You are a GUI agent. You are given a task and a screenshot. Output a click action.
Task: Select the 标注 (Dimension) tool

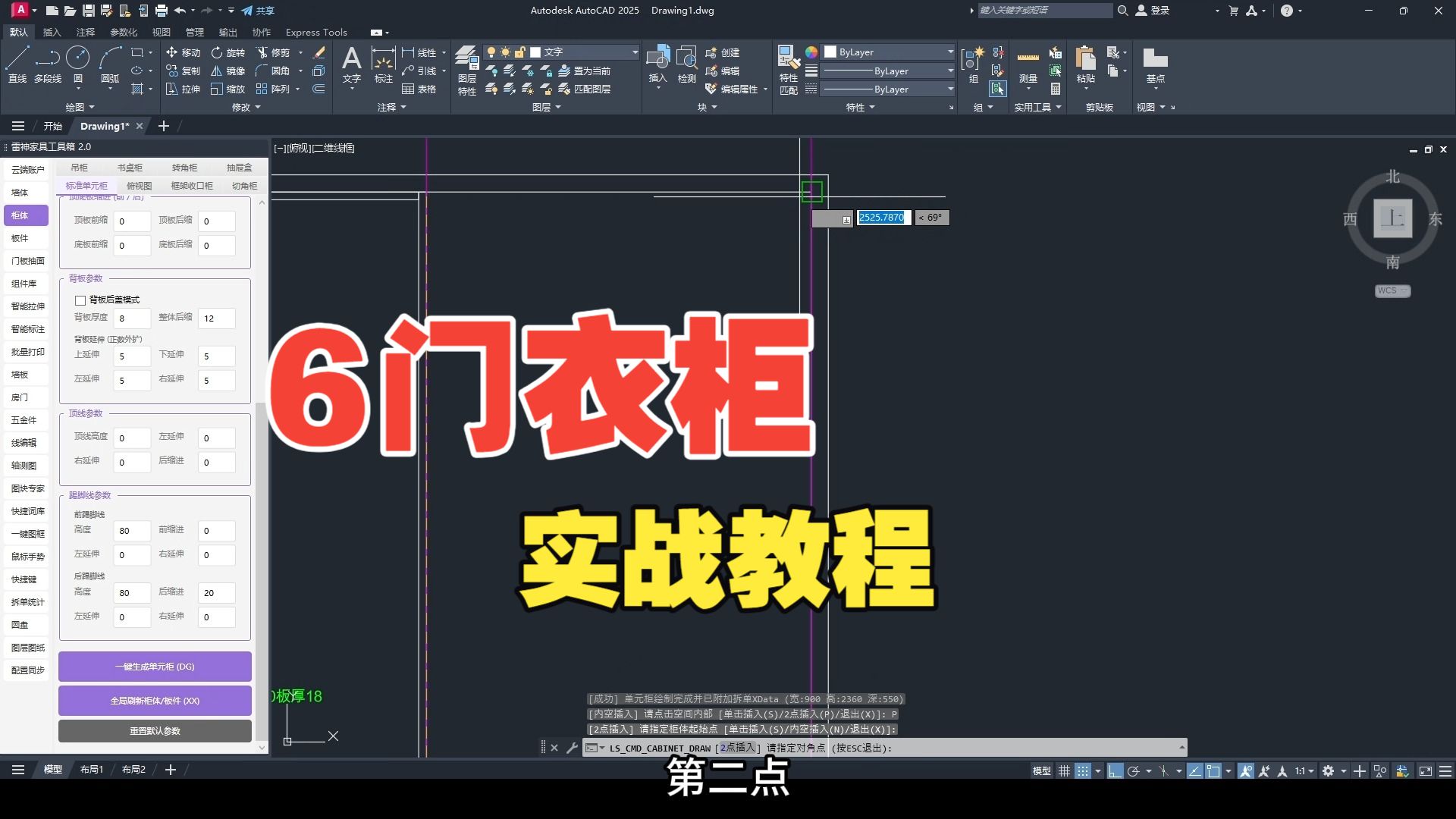click(383, 64)
